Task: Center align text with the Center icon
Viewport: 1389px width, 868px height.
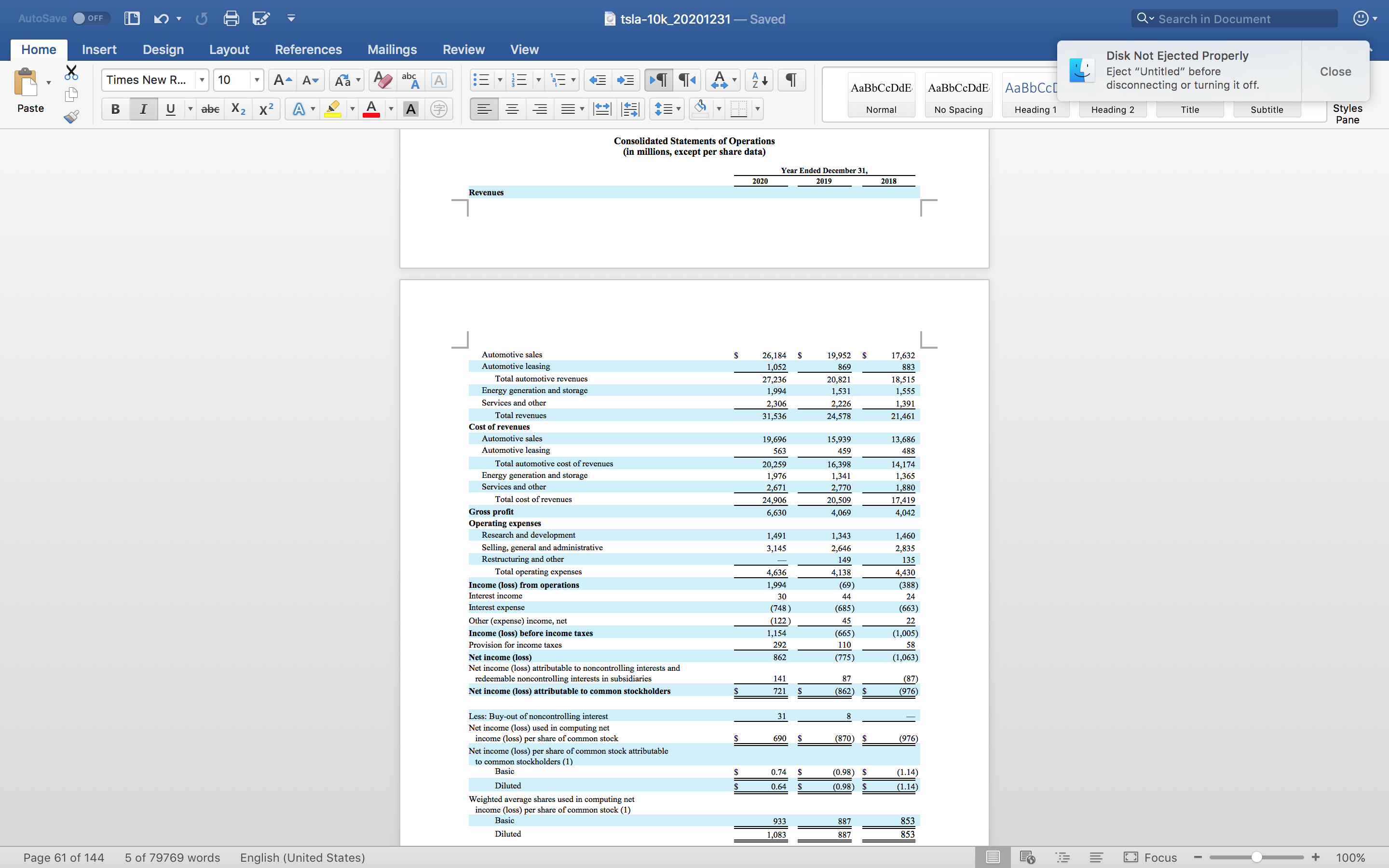Action: coord(512,109)
